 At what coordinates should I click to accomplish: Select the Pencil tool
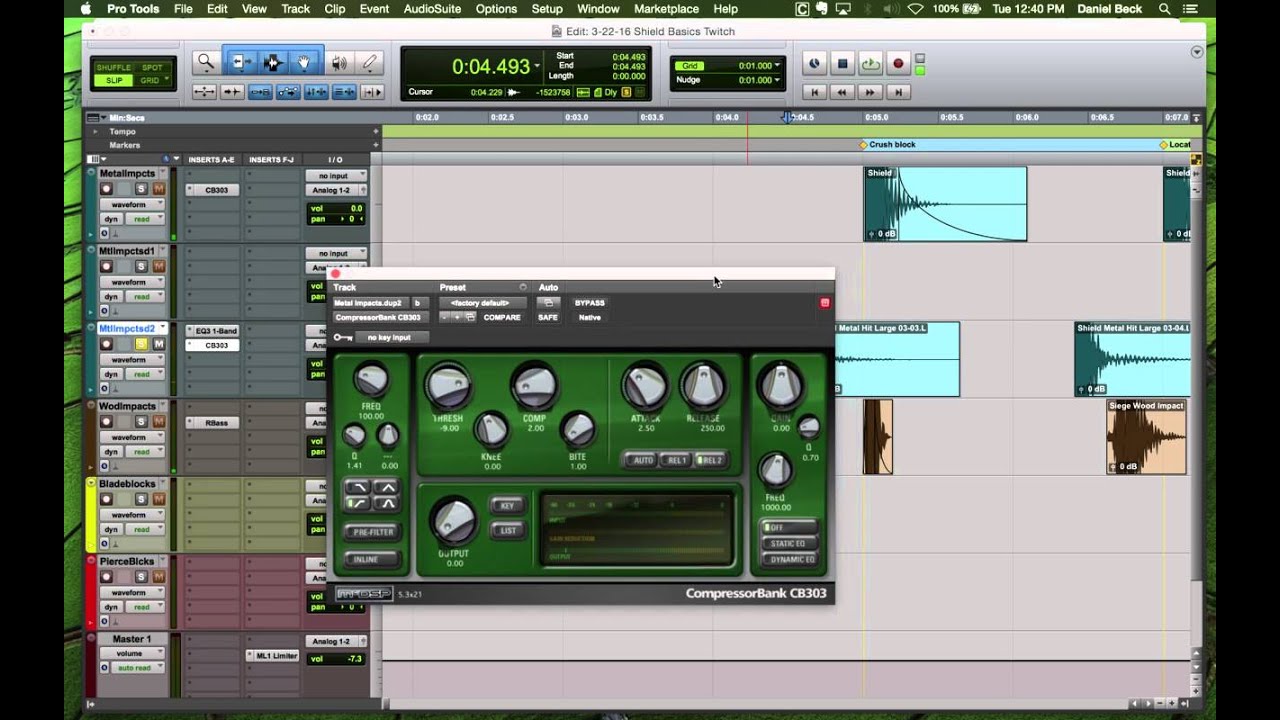click(x=370, y=62)
